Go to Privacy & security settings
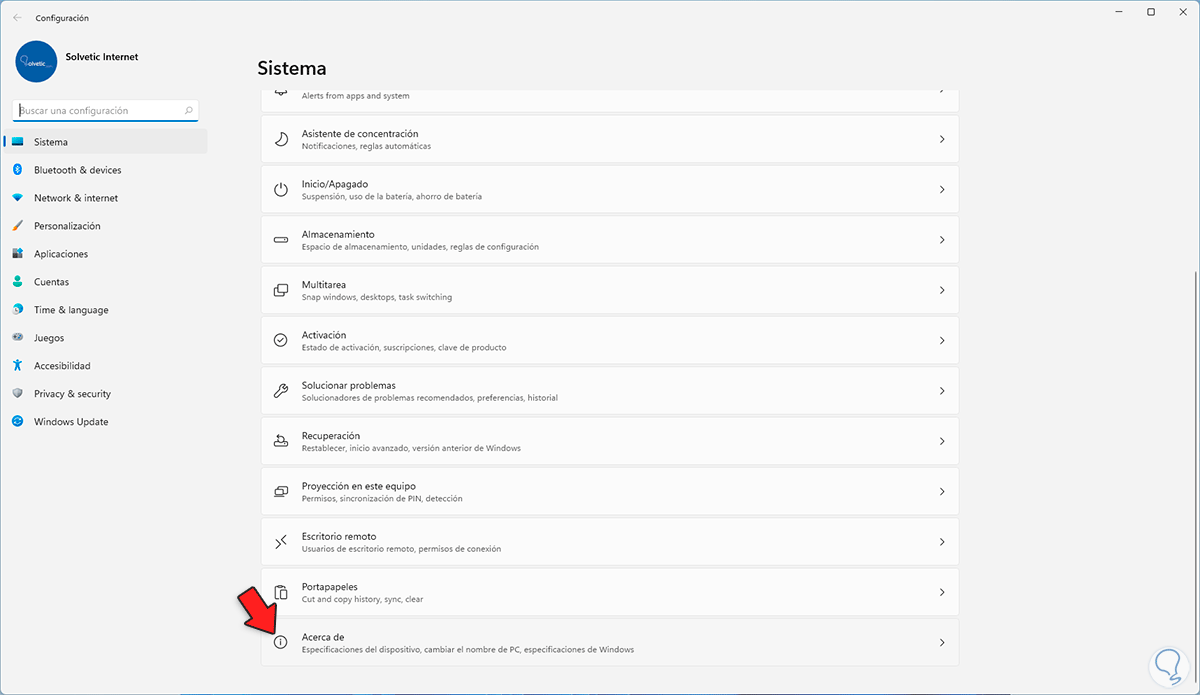Screen dimensions: 1200x695 point(72,394)
